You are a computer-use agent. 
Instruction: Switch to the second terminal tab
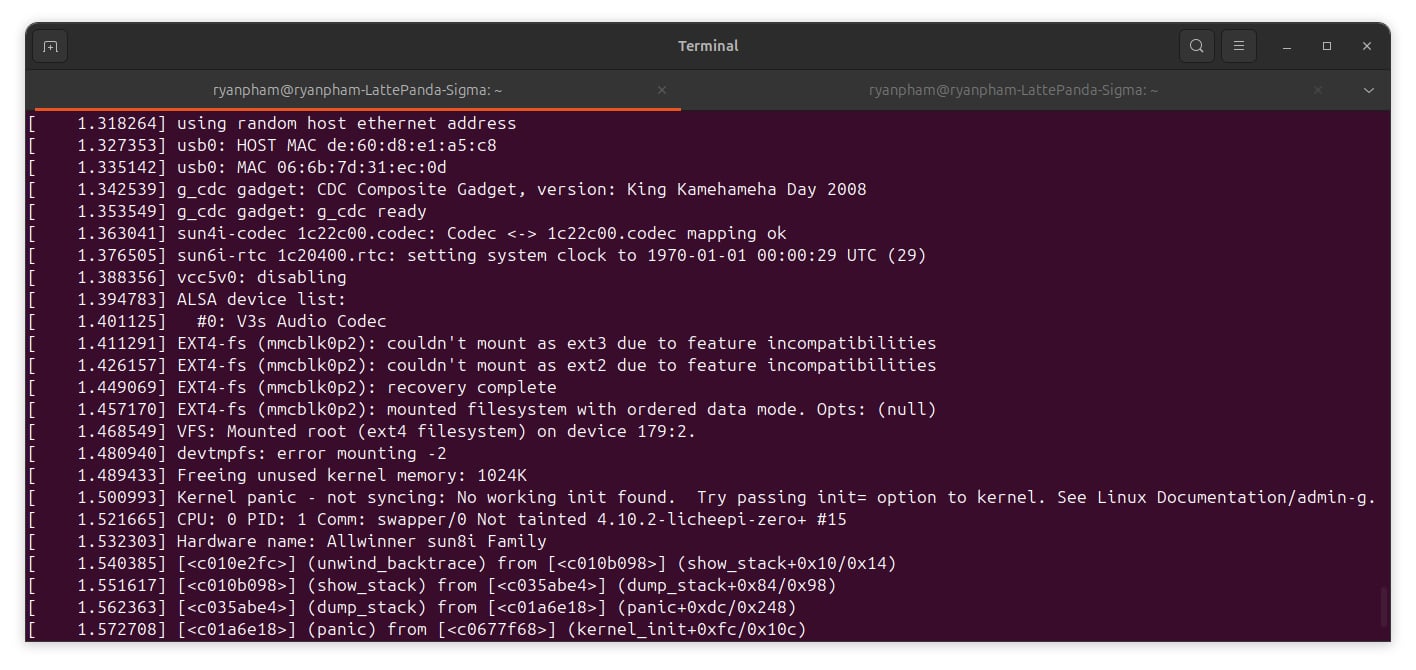pos(1013,90)
